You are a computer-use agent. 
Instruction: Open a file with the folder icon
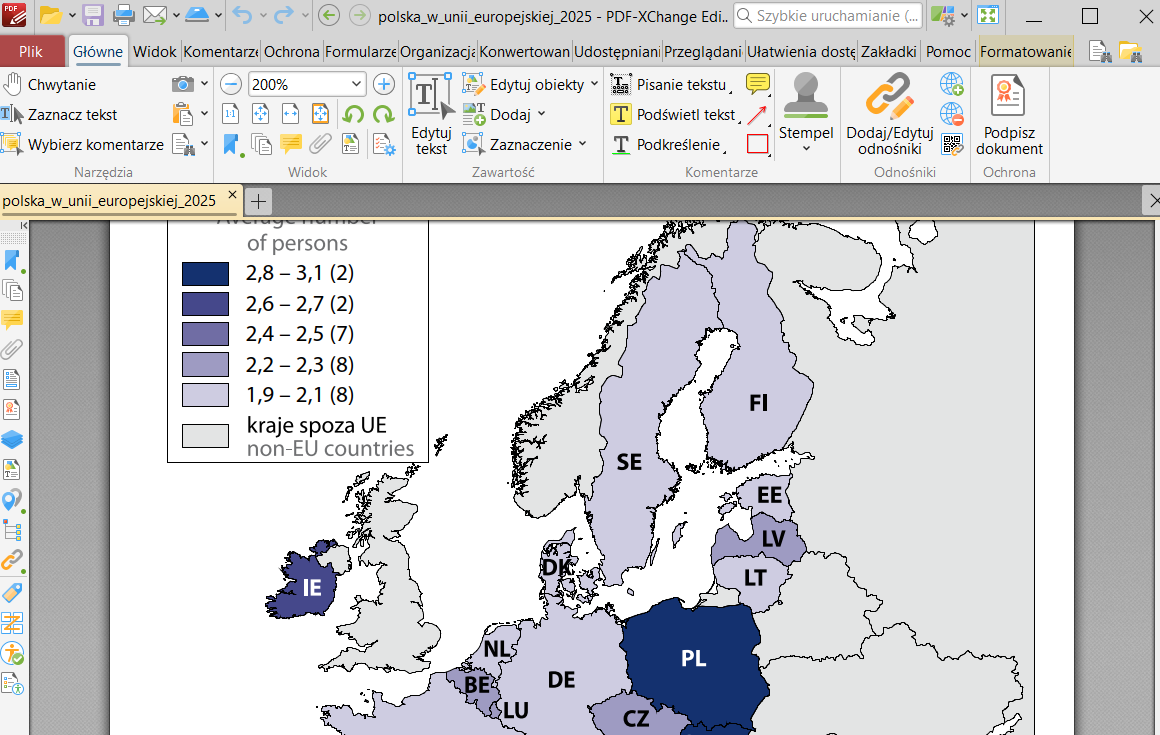point(50,16)
